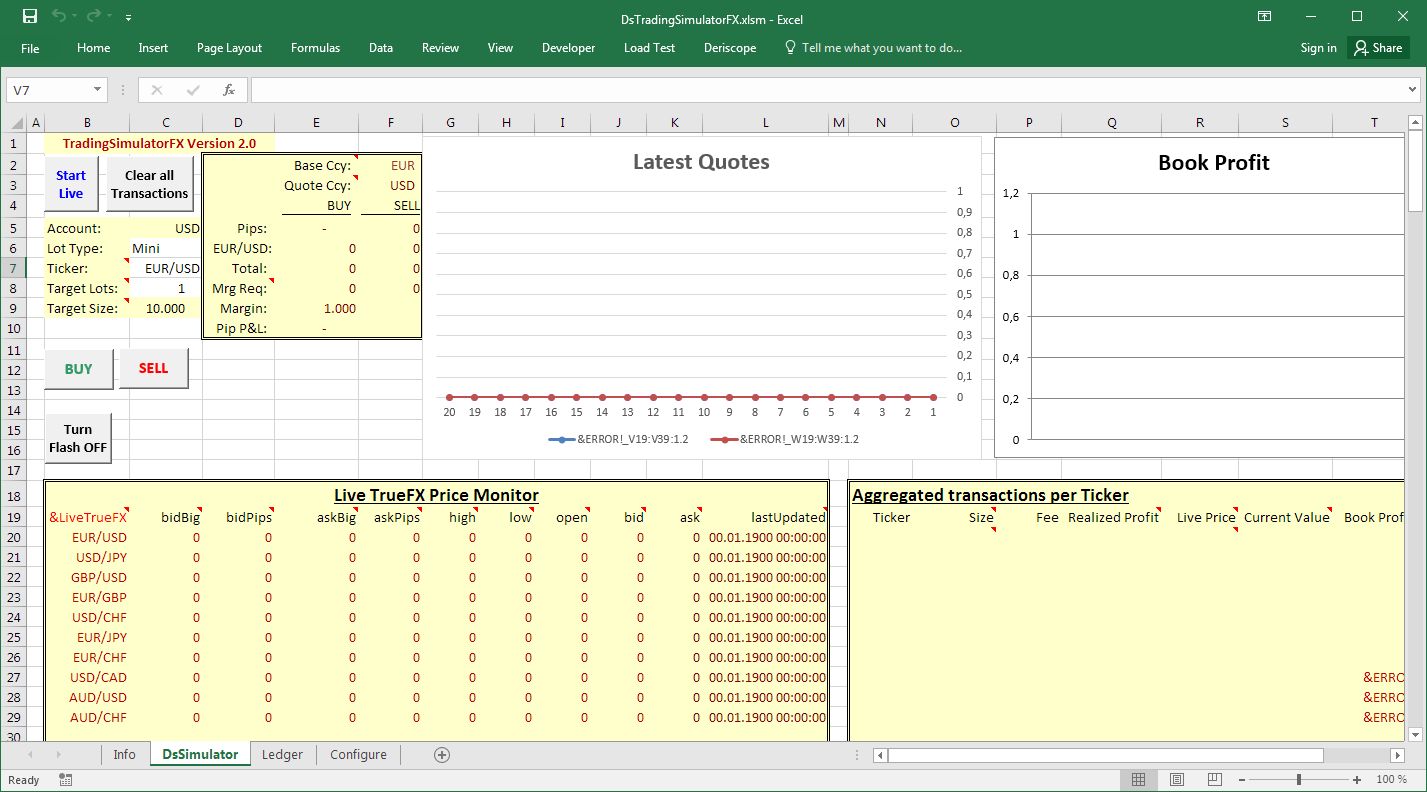This screenshot has width=1427, height=792.
Task: Open Customize Quick Access Toolbar dropdown
Action: 129,18
